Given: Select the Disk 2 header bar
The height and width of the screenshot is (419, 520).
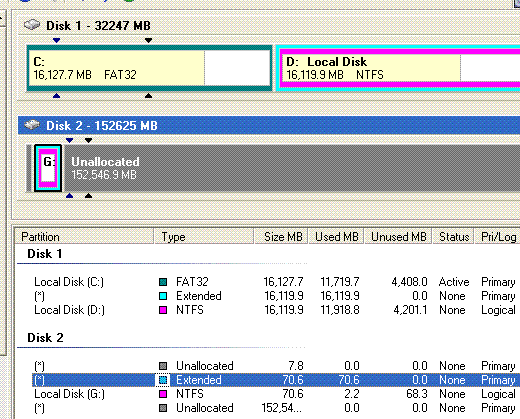Looking at the screenshot, I should pos(269,125).
